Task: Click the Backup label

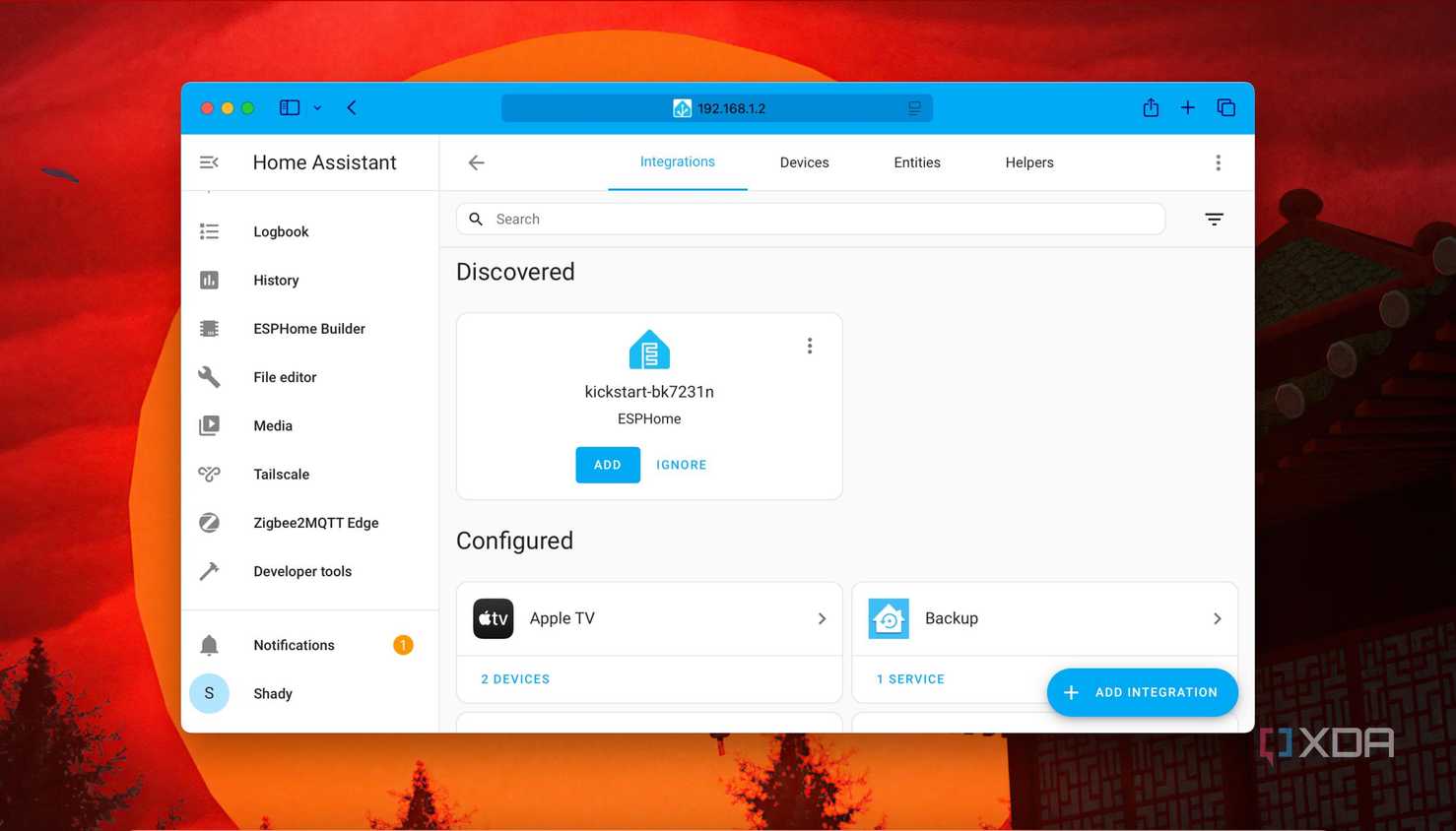Action: pos(952,618)
